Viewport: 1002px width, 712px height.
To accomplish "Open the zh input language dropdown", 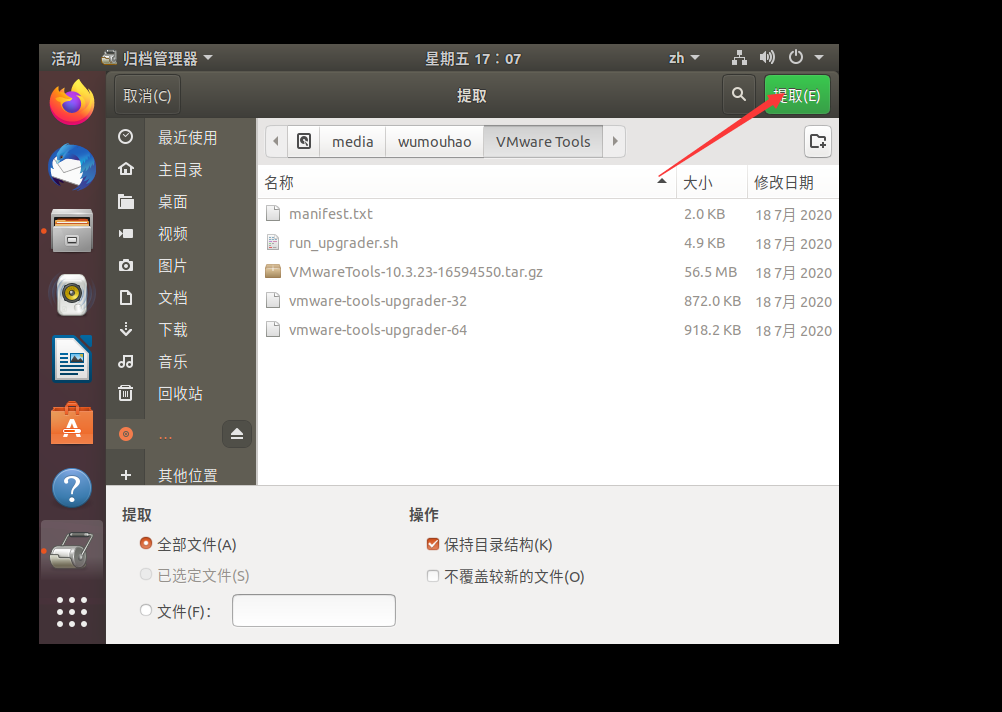I will pos(684,58).
